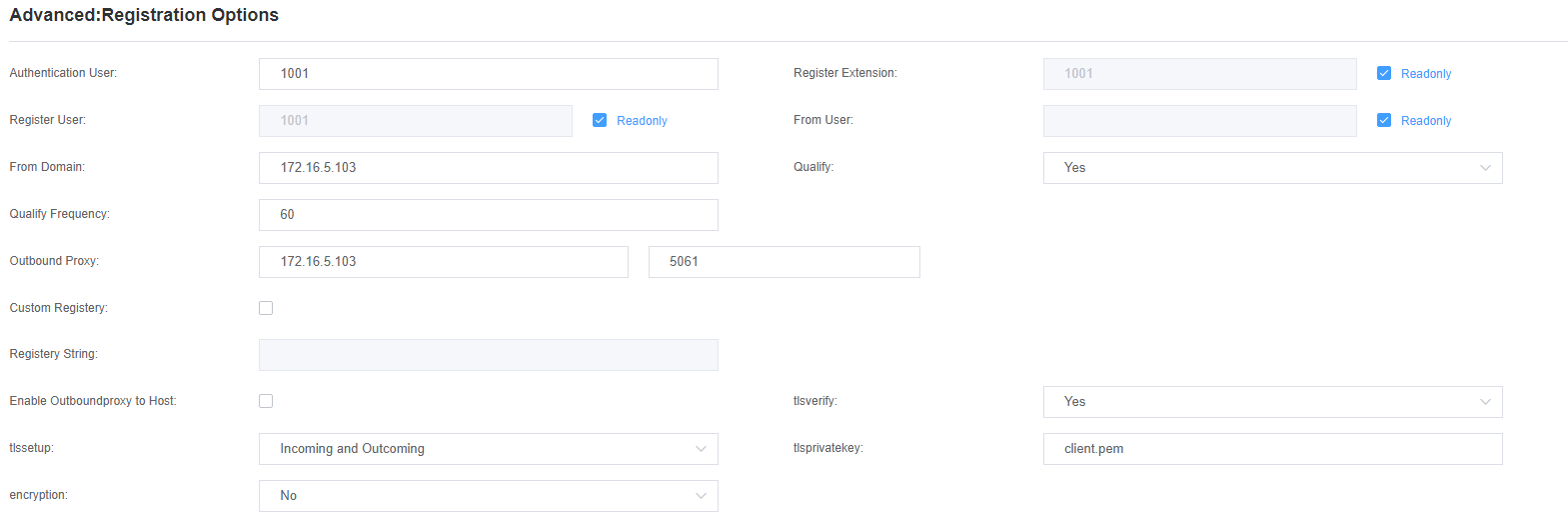Uncheck Readonly for Register Extension

1384,73
